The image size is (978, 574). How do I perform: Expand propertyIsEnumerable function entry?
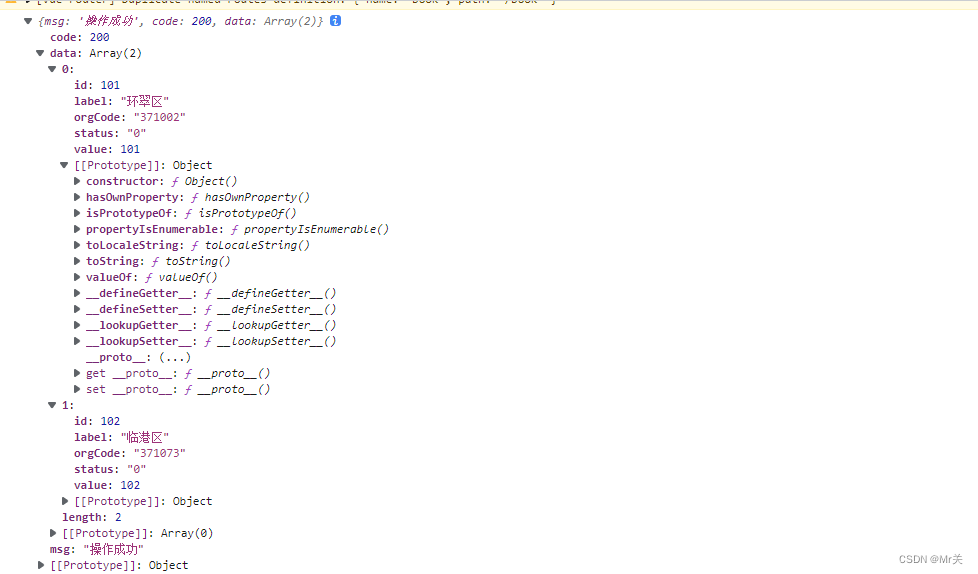[77, 229]
